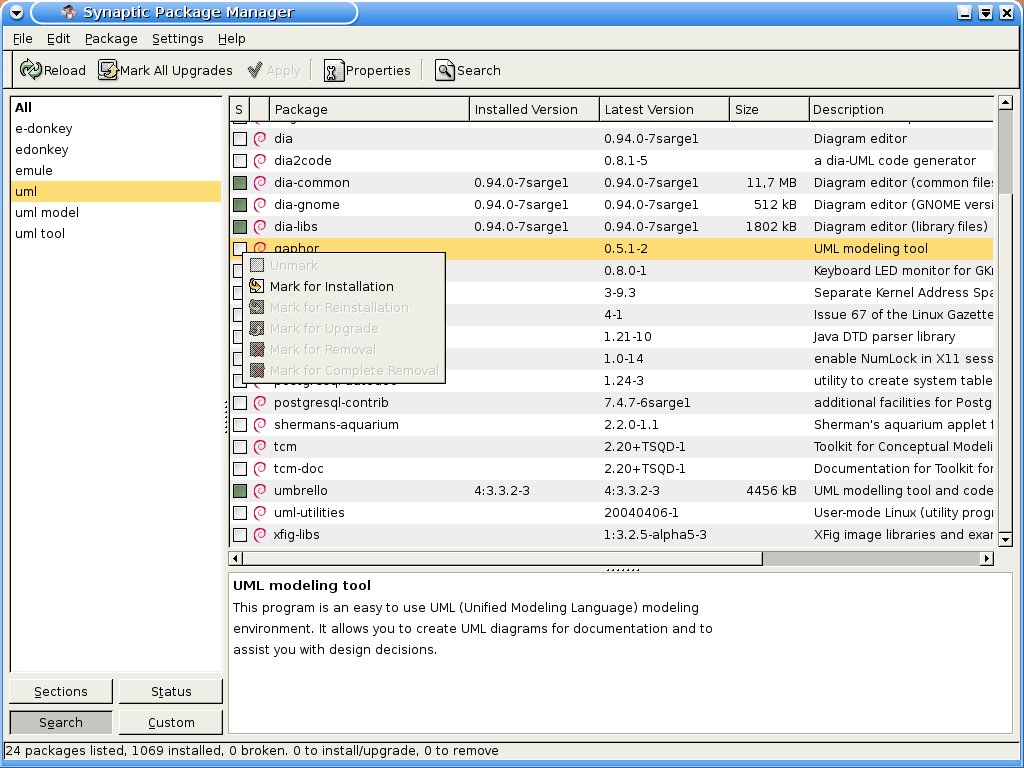Click the installed status box for dia-libs
This screenshot has width=1024, height=768.
(x=240, y=227)
